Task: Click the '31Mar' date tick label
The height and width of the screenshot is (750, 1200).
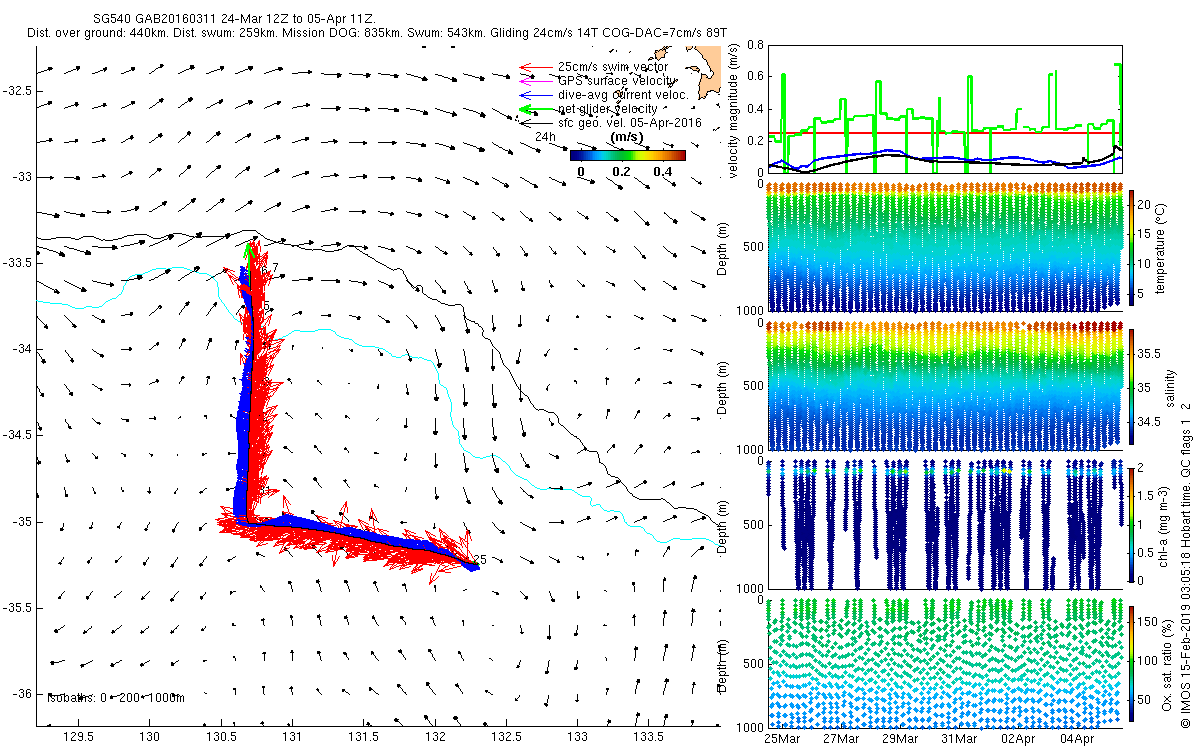Action: pos(959,739)
